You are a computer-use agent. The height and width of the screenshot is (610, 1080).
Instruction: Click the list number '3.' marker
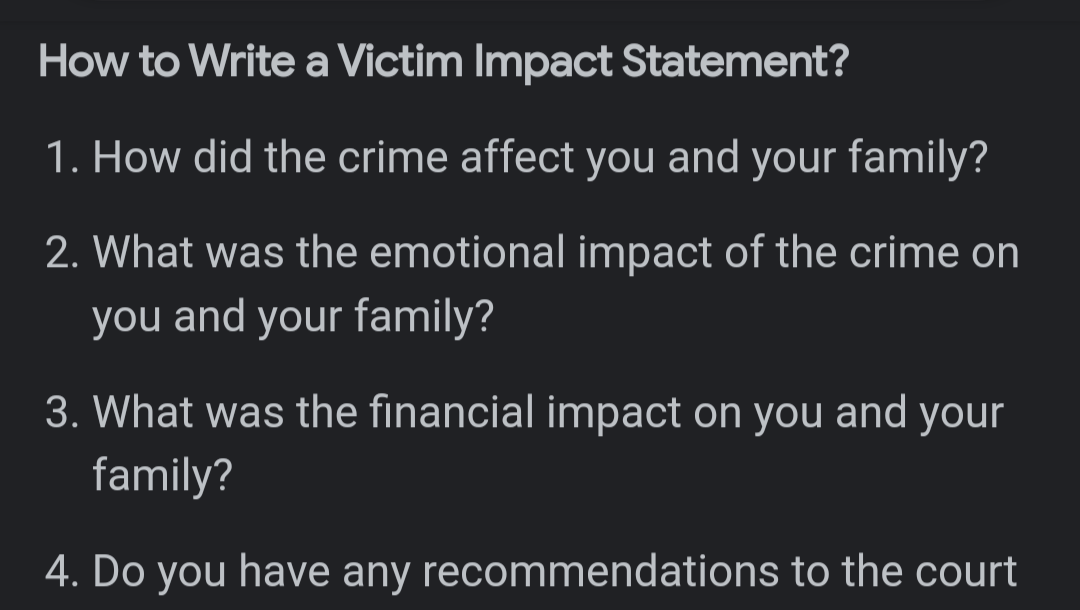63,412
